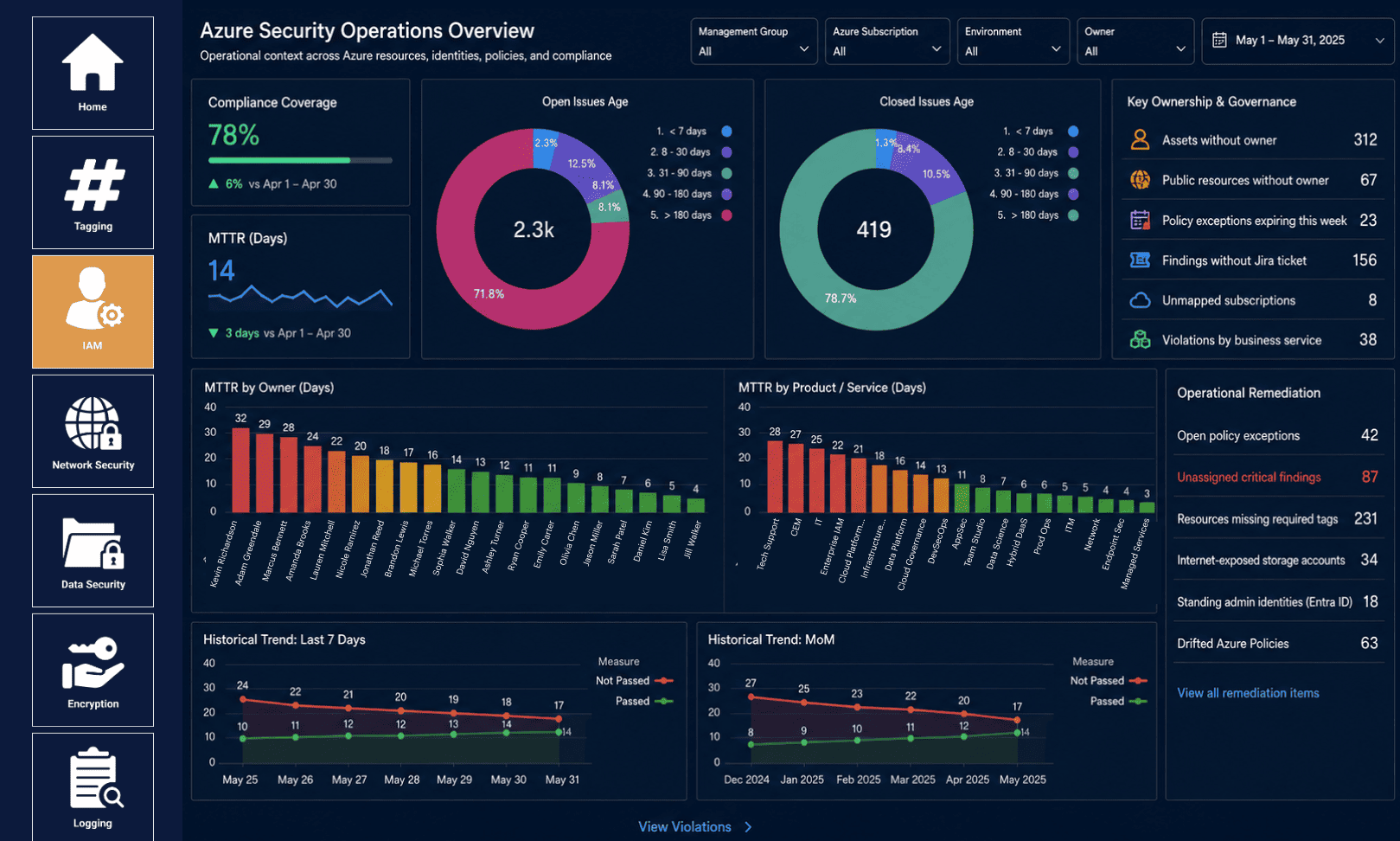Click the Unmapped subscriptions cloud icon
1400x841 pixels.
coord(1140,300)
